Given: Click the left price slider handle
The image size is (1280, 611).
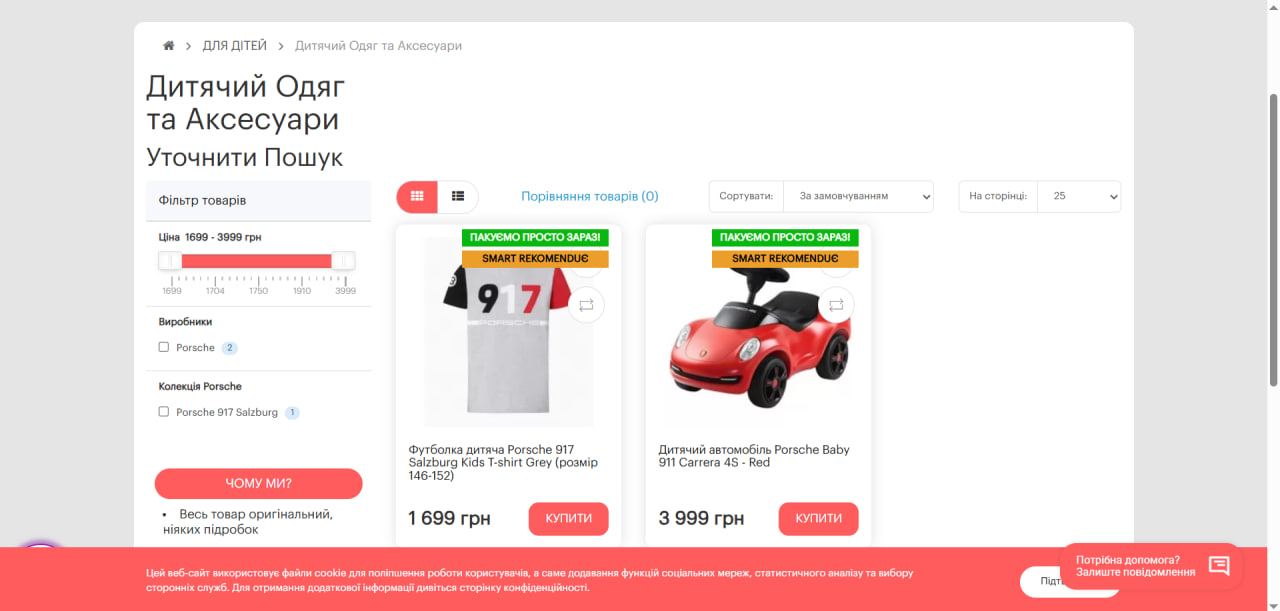Looking at the screenshot, I should click(171, 261).
